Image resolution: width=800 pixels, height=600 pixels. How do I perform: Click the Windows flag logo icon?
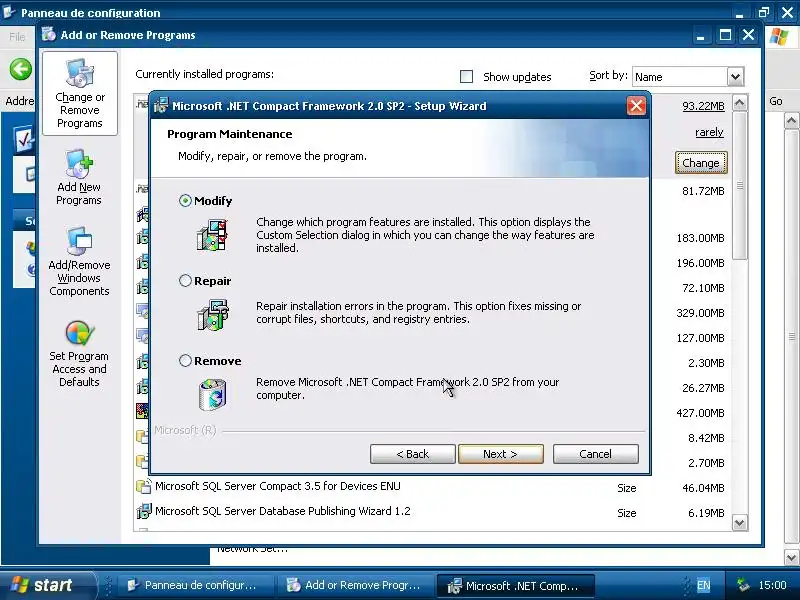point(779,37)
